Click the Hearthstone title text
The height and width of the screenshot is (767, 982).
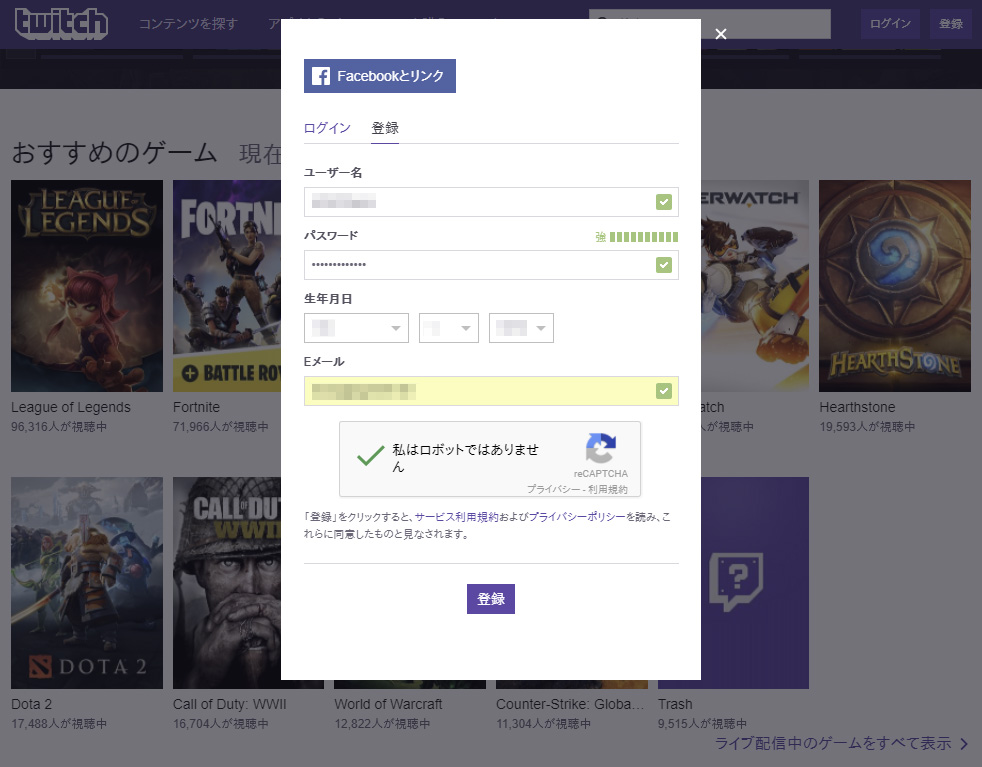857,407
